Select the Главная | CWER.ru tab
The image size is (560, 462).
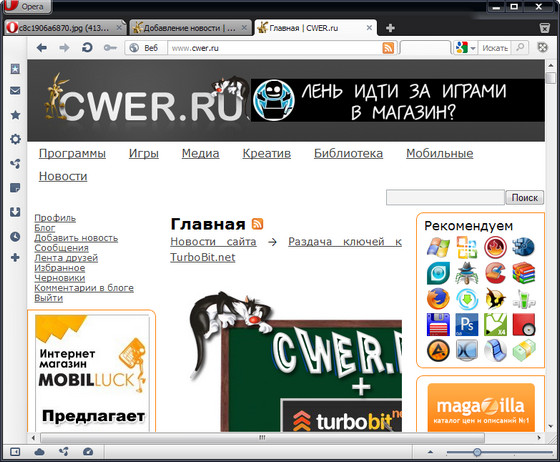click(x=315, y=28)
